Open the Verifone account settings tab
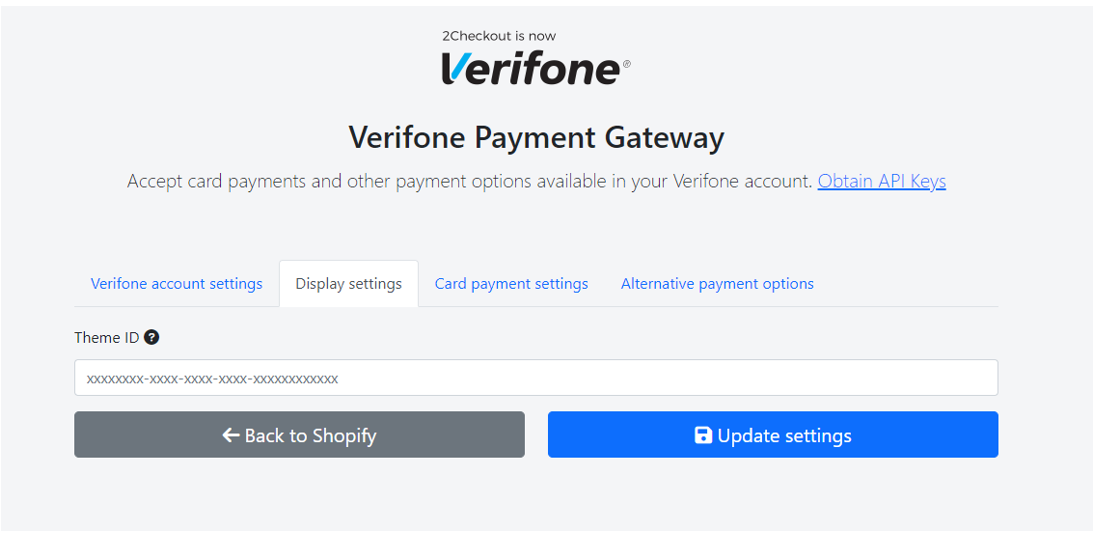The height and width of the screenshot is (538, 1097). [176, 284]
